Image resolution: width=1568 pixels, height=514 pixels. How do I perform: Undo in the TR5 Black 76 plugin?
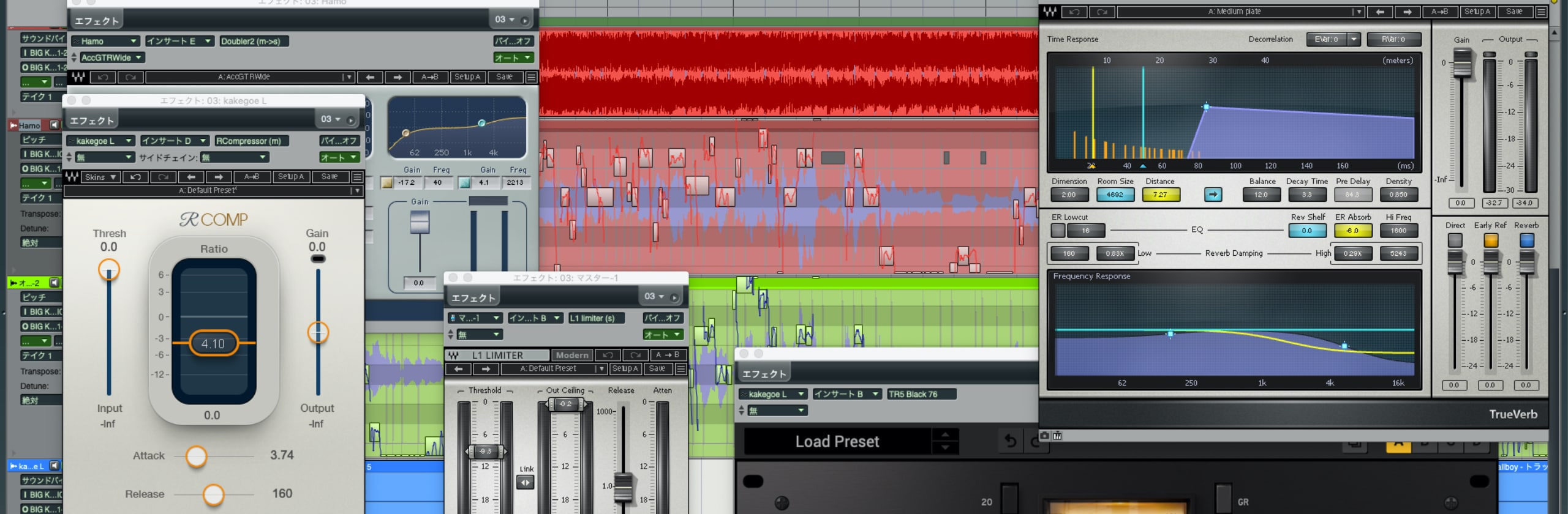(x=1011, y=441)
